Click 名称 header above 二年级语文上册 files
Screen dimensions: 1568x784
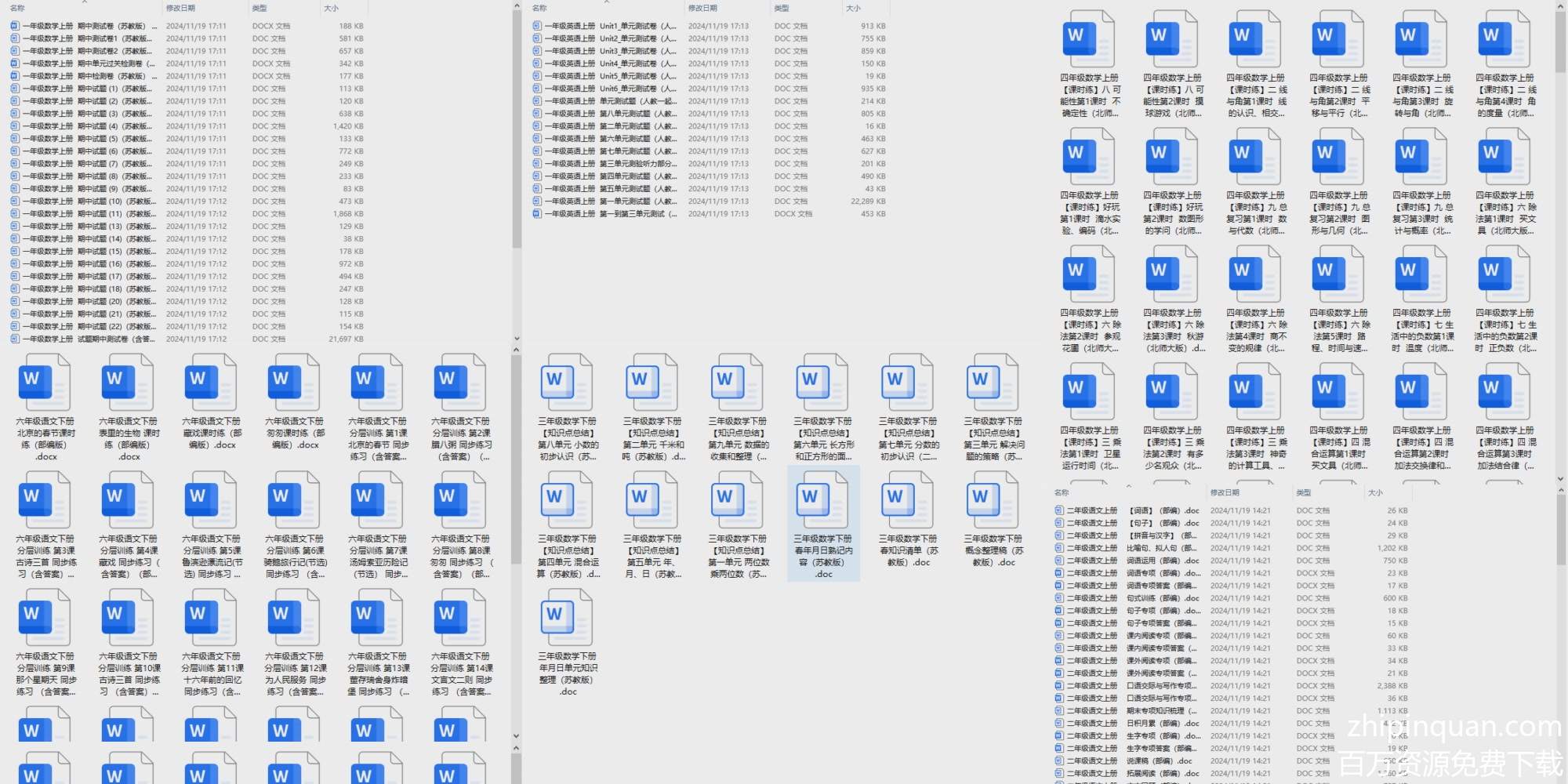click(1062, 492)
